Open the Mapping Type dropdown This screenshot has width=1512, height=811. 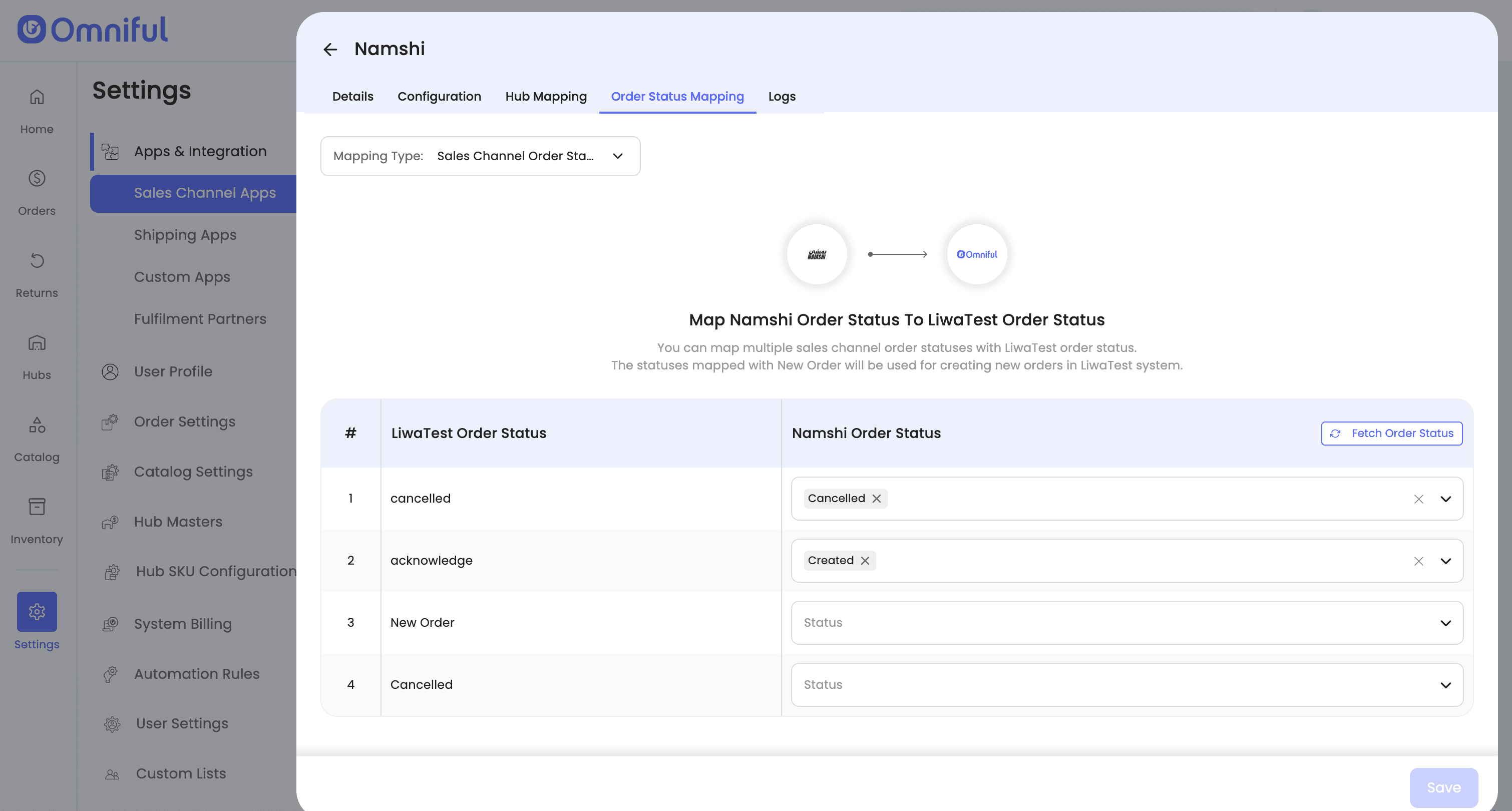(x=480, y=156)
